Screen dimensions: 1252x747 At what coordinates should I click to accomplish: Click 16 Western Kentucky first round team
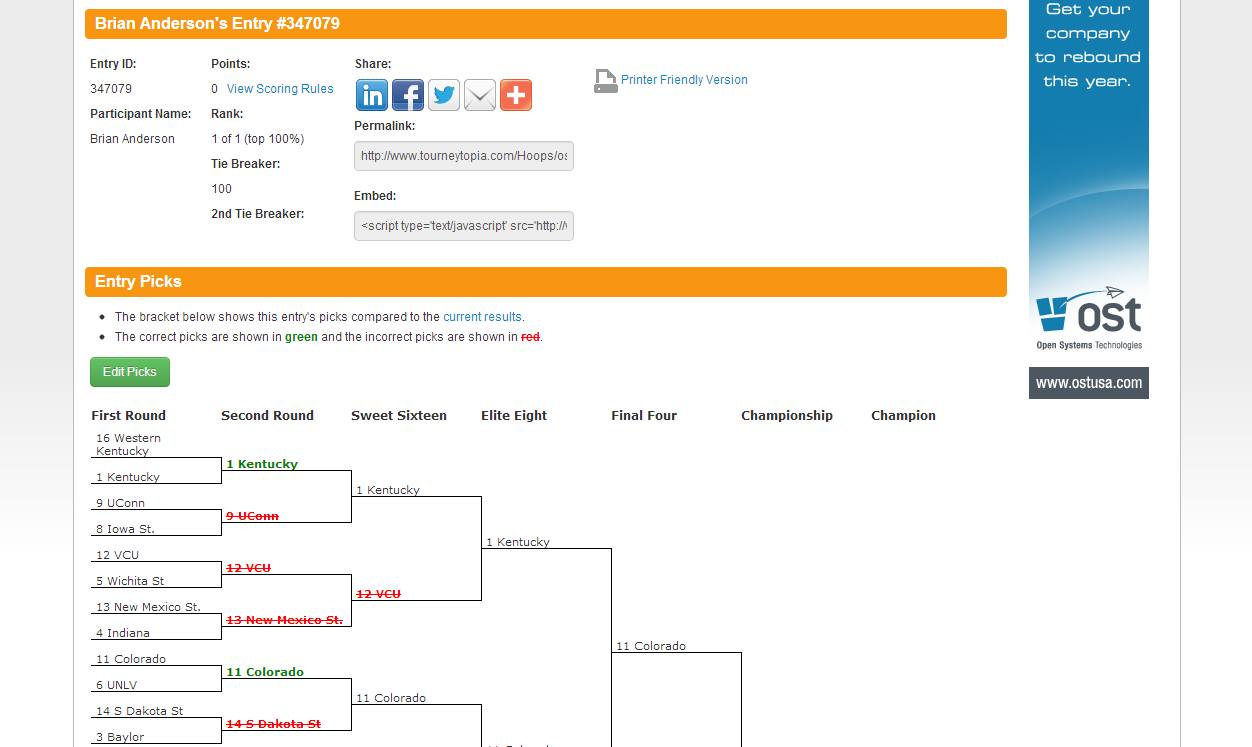coord(128,445)
